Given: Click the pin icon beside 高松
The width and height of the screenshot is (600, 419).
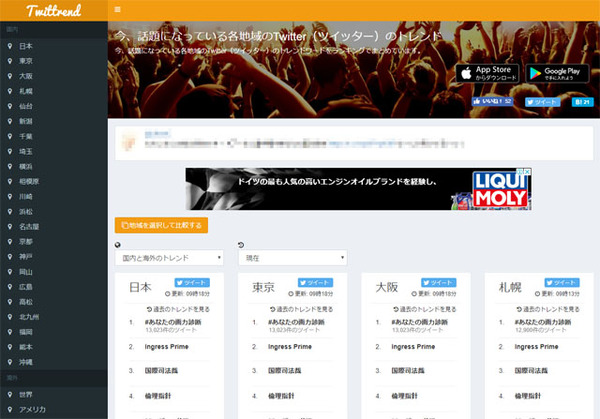Looking at the screenshot, I should pyautogui.click(x=10, y=302).
